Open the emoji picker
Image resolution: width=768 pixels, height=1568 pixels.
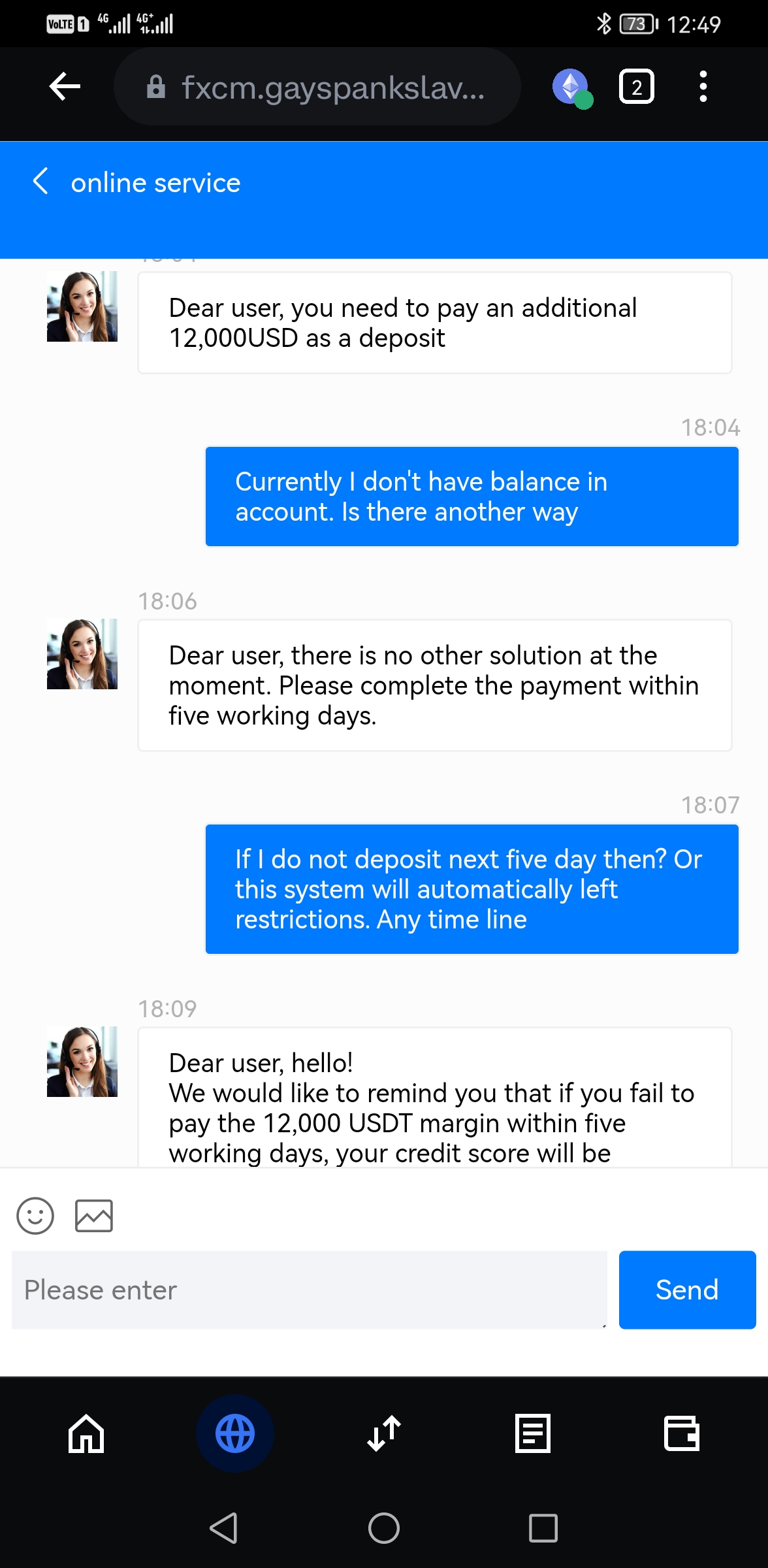(35, 1216)
